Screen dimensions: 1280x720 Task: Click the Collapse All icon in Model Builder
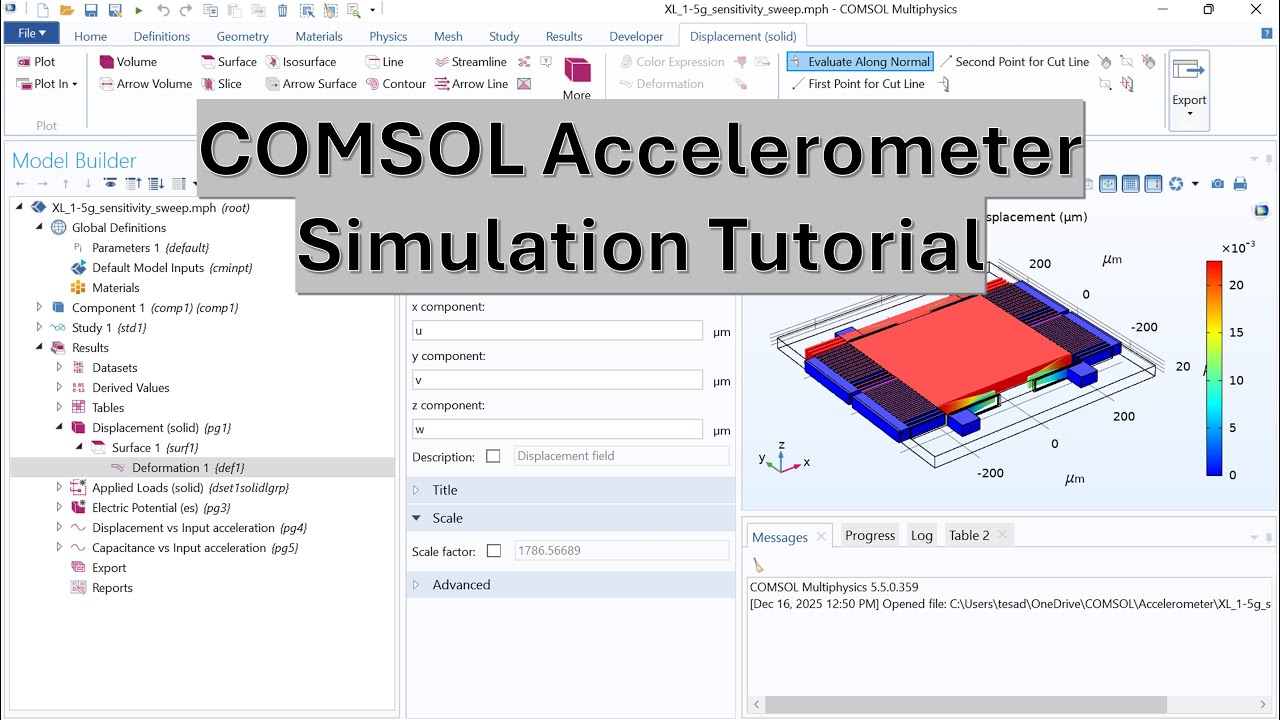[x=132, y=184]
